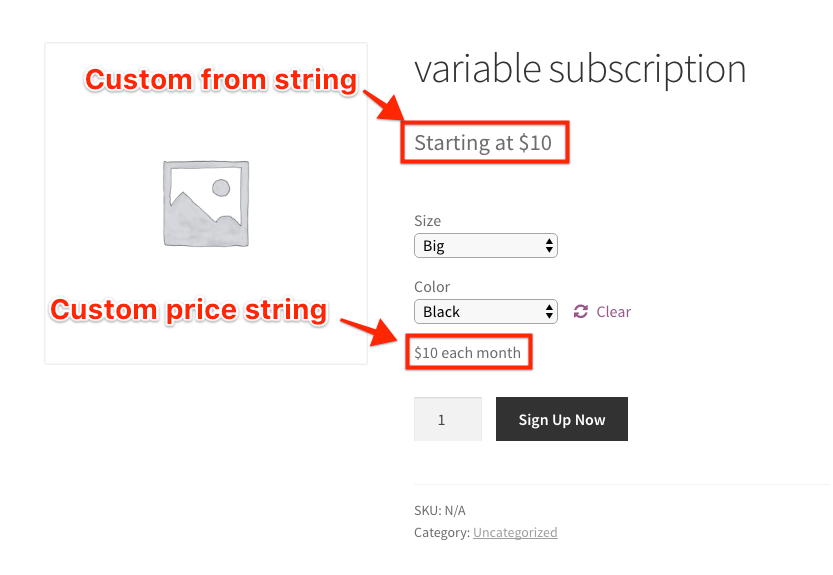Click the Size dropdown up-down arrows
Viewport: 833px width, 575px height.
[549, 246]
